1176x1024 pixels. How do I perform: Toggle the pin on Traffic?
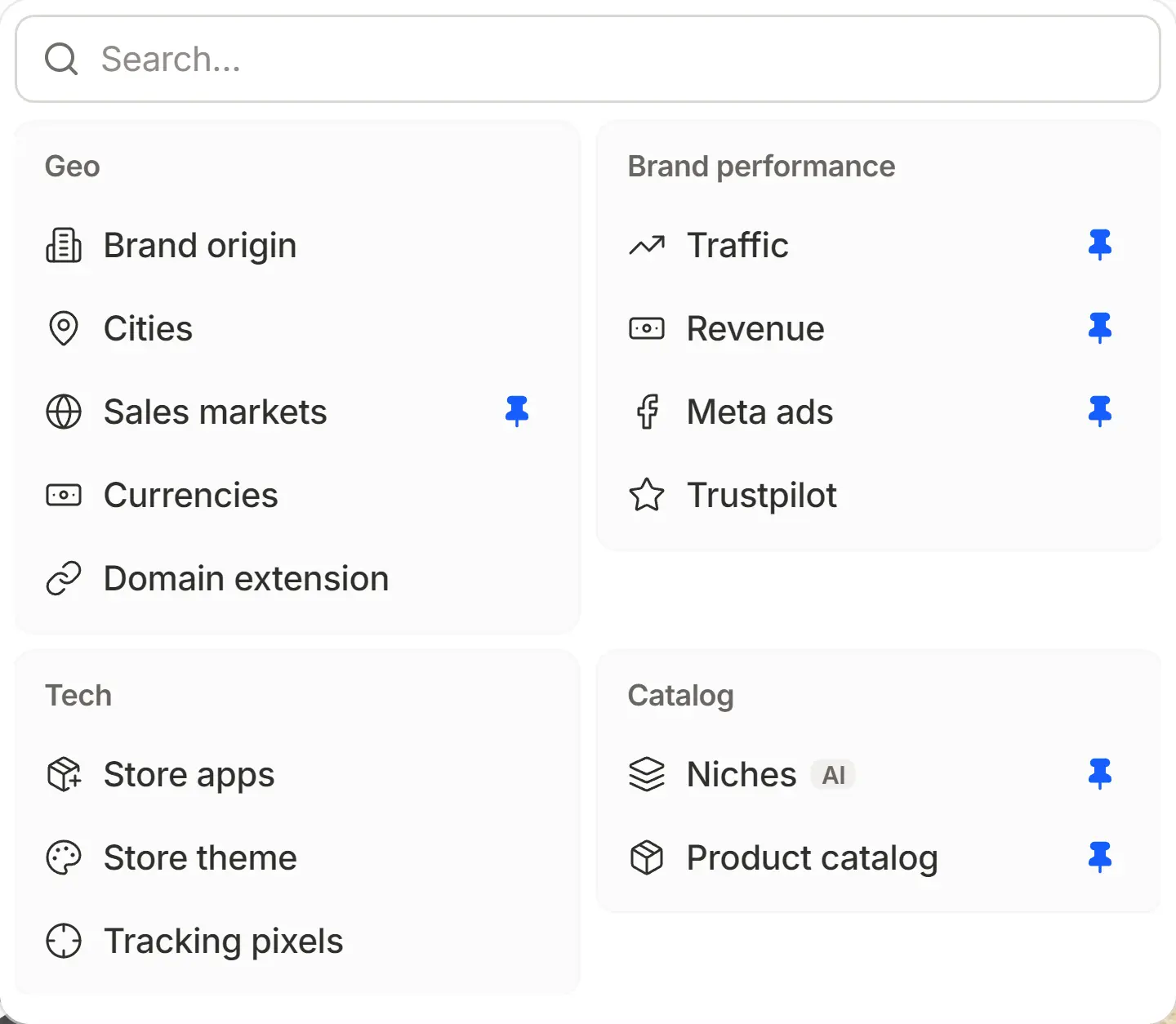[1100, 245]
